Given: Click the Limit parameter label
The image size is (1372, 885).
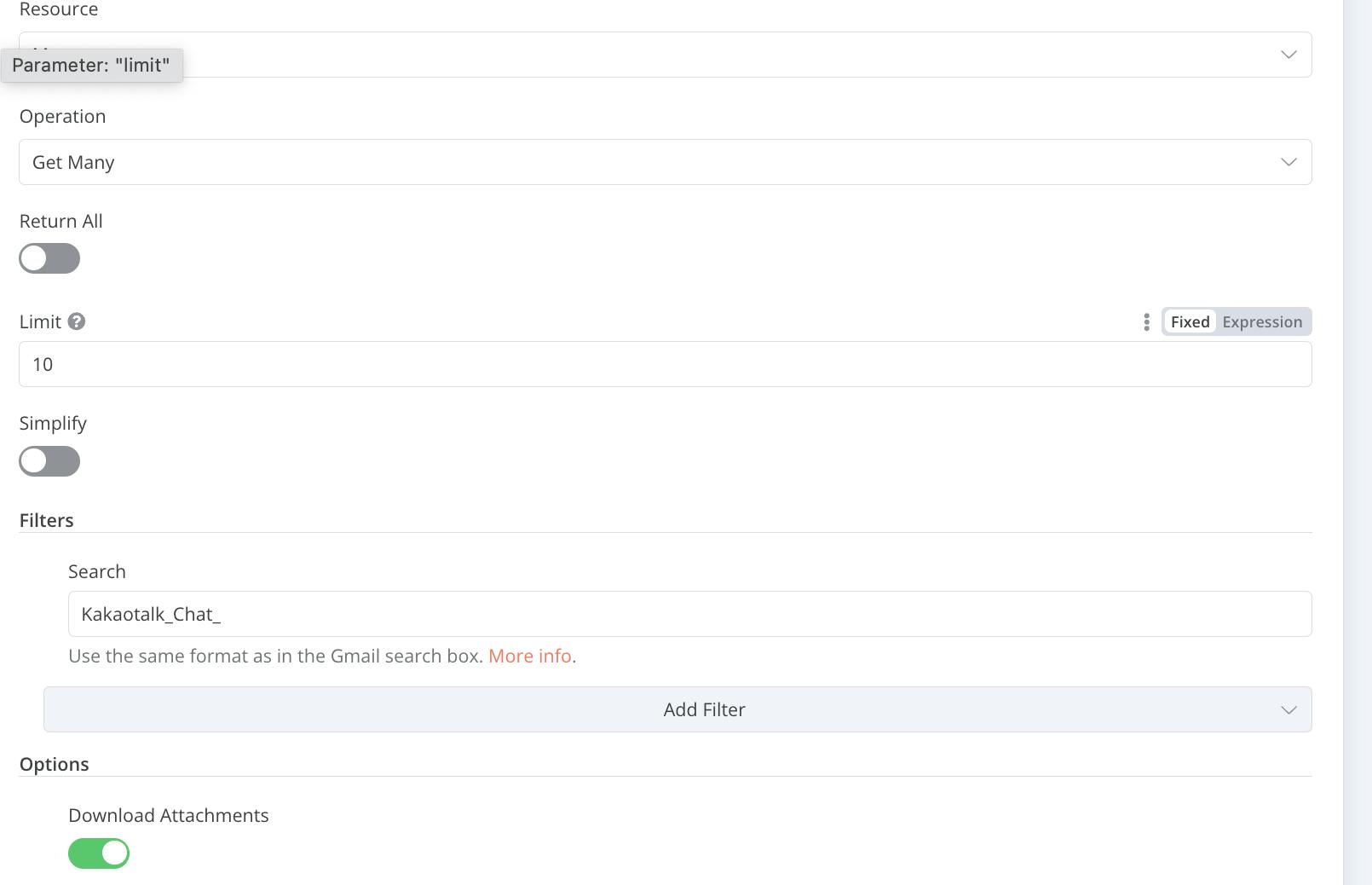Looking at the screenshot, I should point(40,321).
